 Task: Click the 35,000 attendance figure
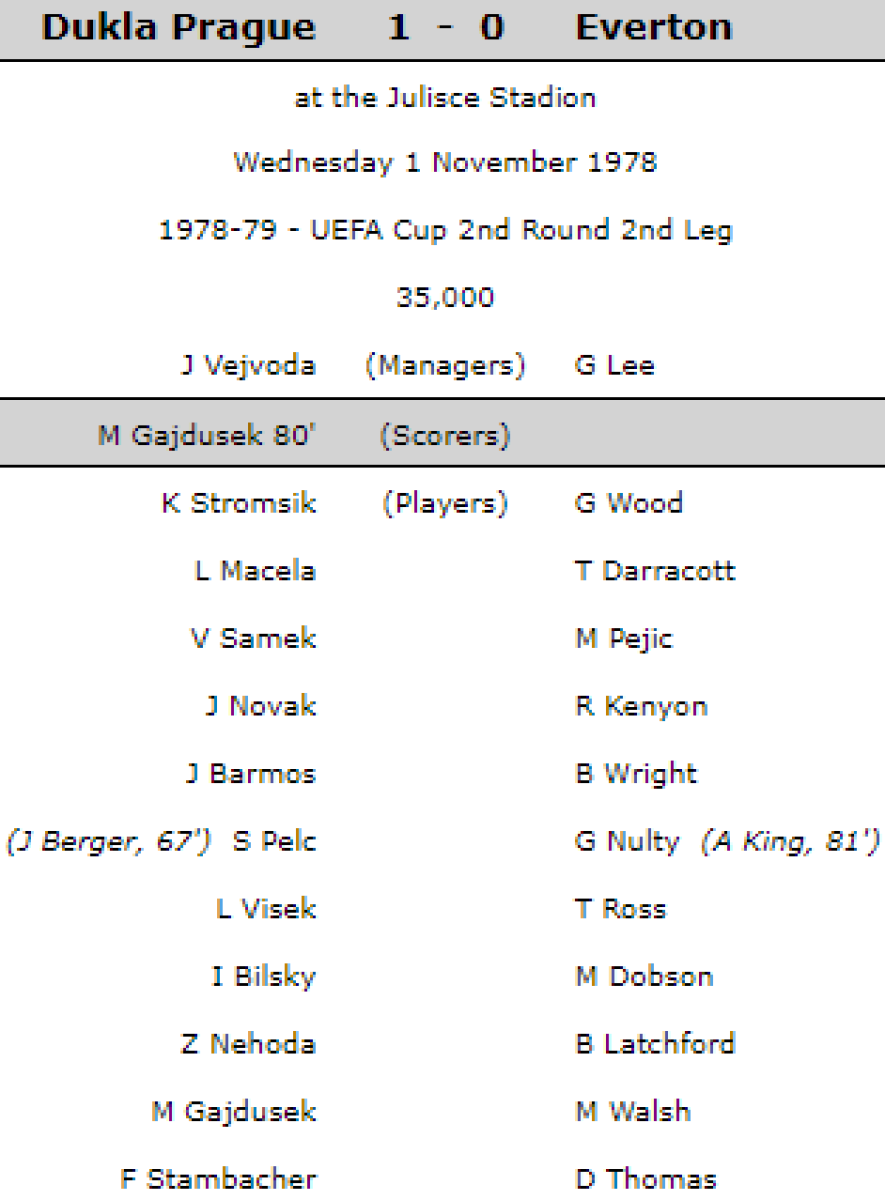click(x=445, y=298)
